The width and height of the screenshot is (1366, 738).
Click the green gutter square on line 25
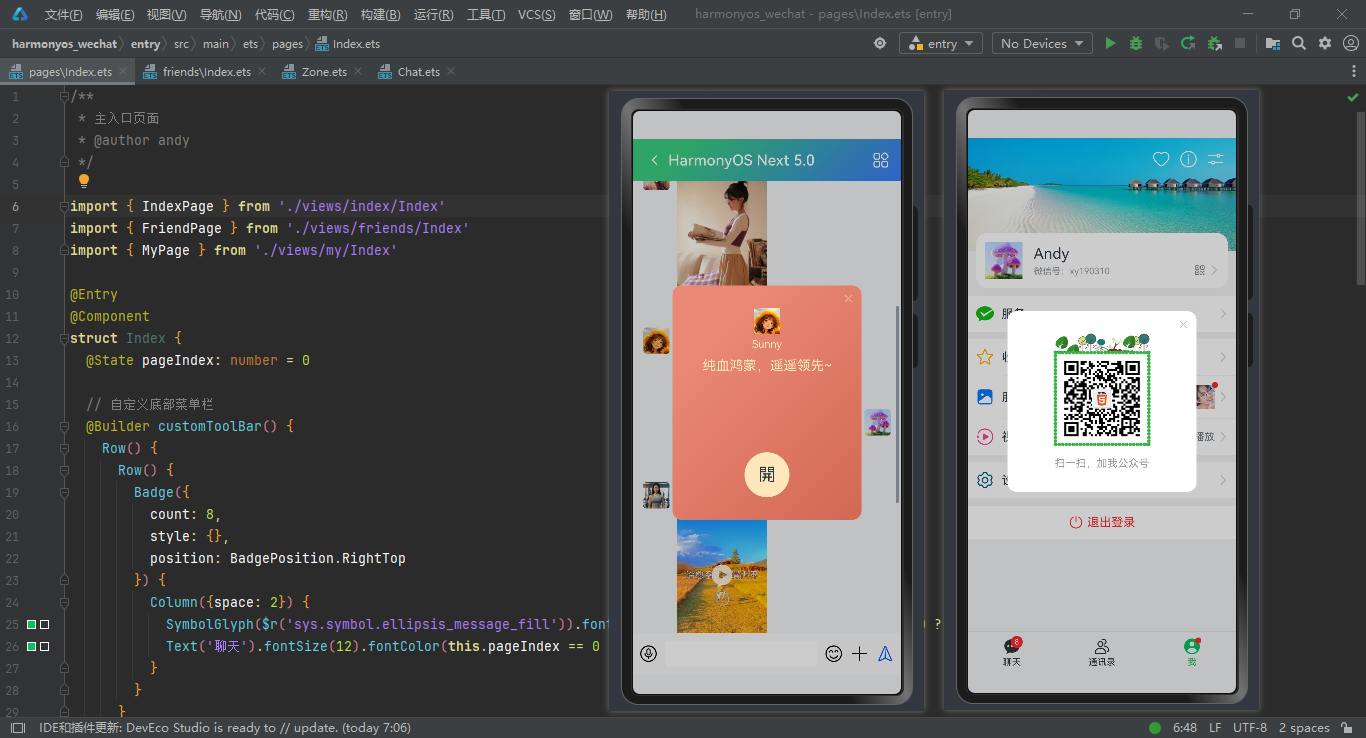[x=31, y=625]
